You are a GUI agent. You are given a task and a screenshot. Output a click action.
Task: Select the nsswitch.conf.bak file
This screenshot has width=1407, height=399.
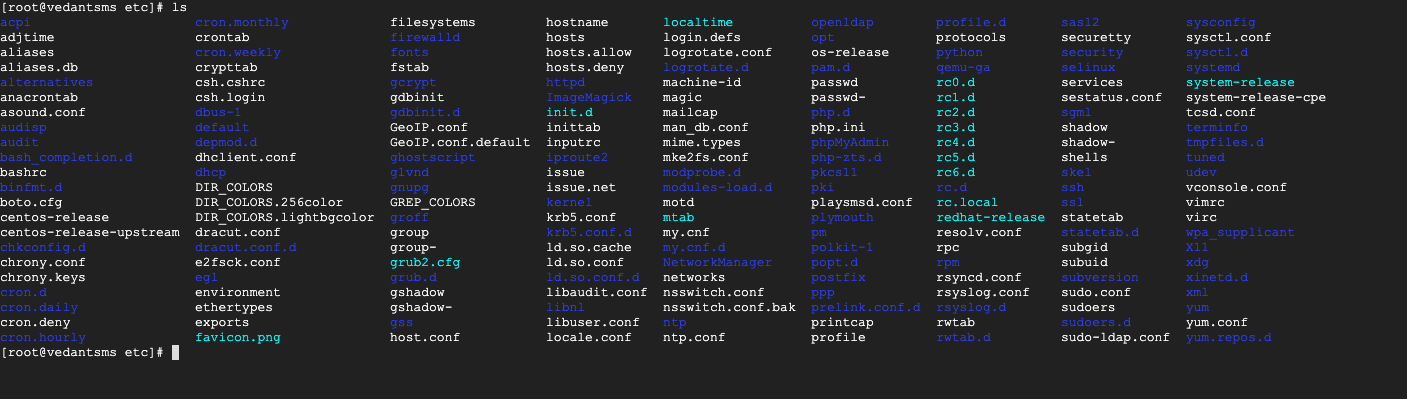tap(729, 307)
